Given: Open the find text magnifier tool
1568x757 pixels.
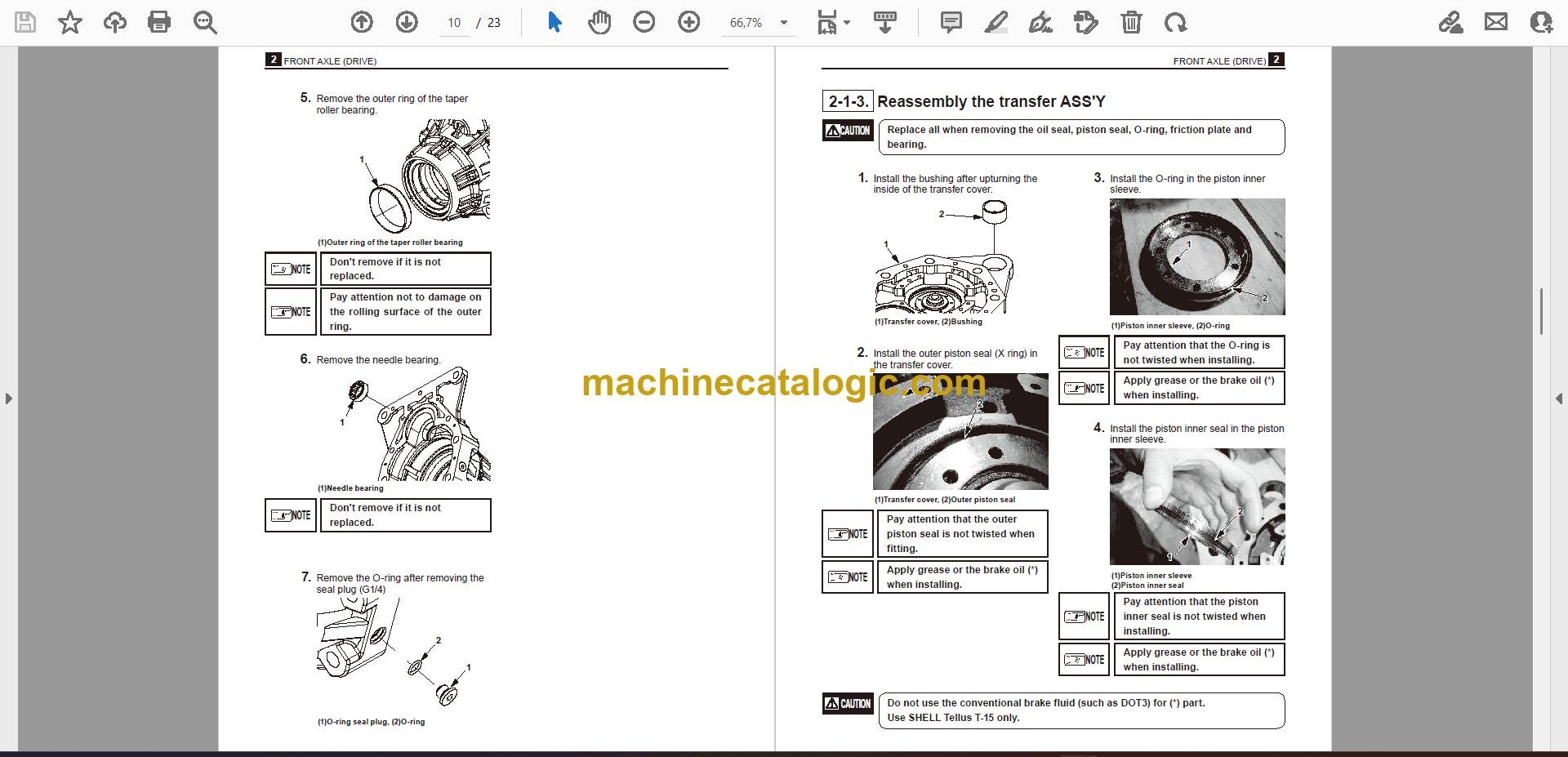Looking at the screenshot, I should [205, 22].
